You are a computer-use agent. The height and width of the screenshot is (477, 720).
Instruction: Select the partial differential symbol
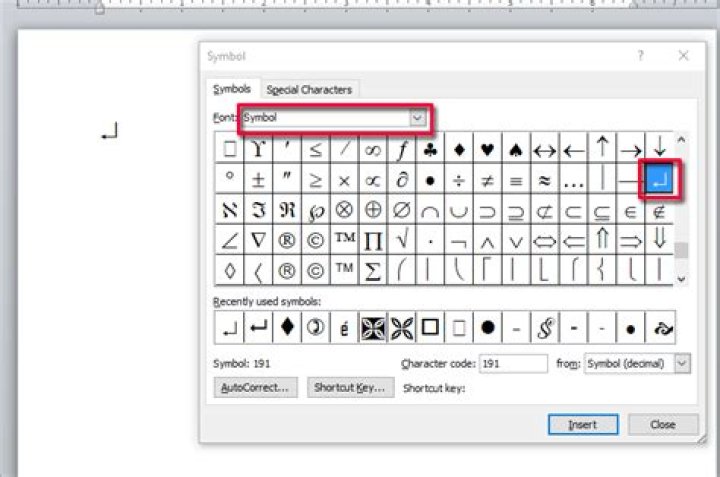(402, 180)
